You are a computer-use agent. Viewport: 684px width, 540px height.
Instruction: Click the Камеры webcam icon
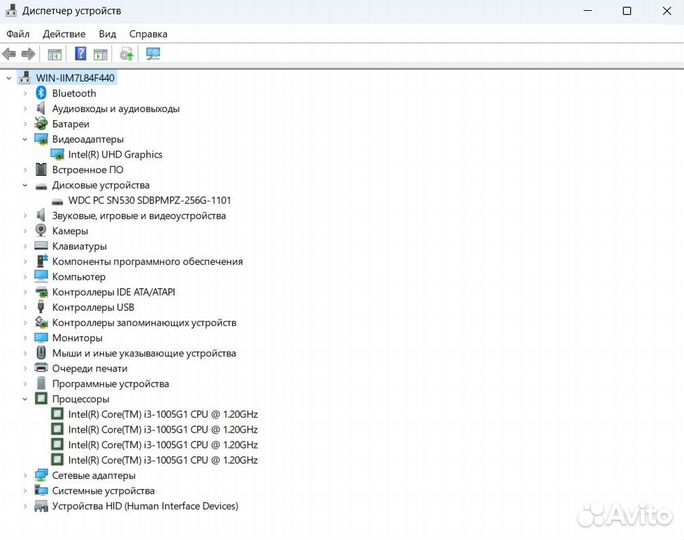(x=41, y=230)
